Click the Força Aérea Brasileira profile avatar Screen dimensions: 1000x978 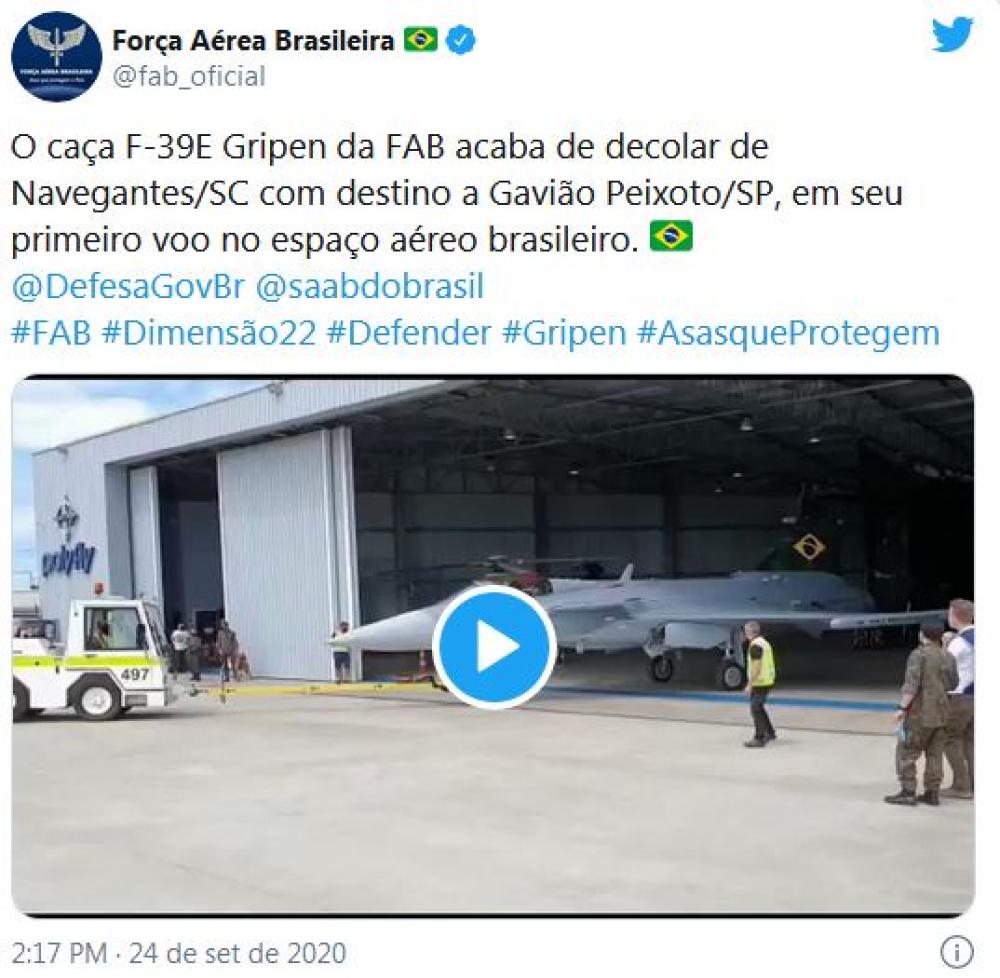pos(57,57)
